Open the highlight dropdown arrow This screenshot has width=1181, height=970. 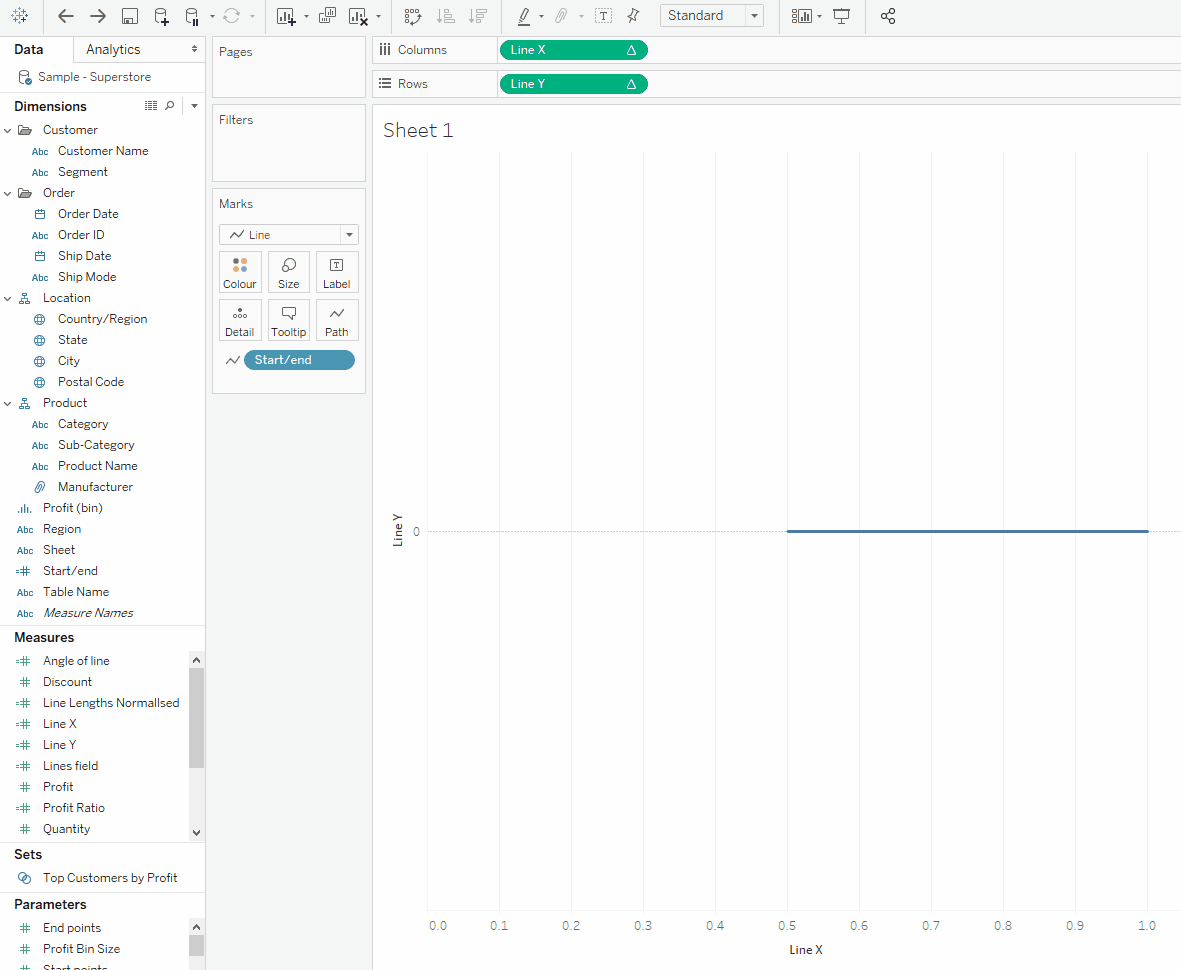coord(542,17)
